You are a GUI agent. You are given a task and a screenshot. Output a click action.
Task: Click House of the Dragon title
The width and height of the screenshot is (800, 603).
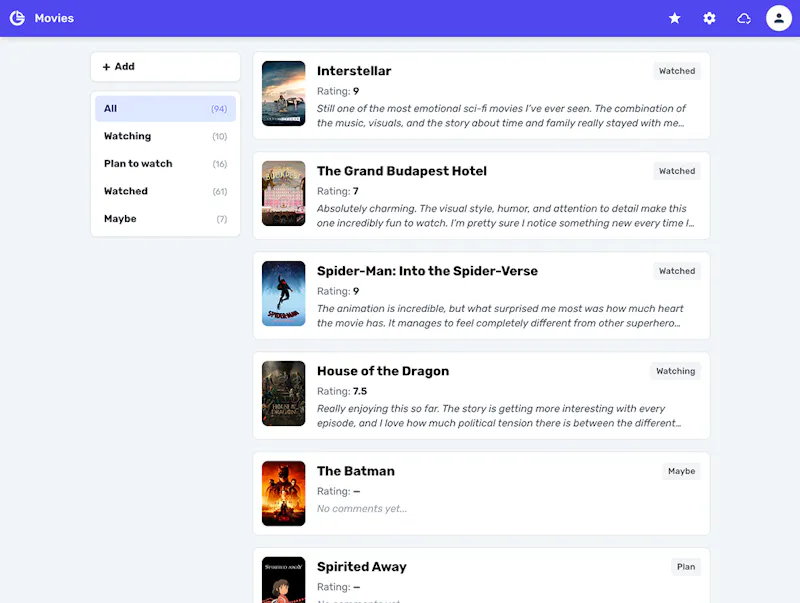pyautogui.click(x=383, y=371)
